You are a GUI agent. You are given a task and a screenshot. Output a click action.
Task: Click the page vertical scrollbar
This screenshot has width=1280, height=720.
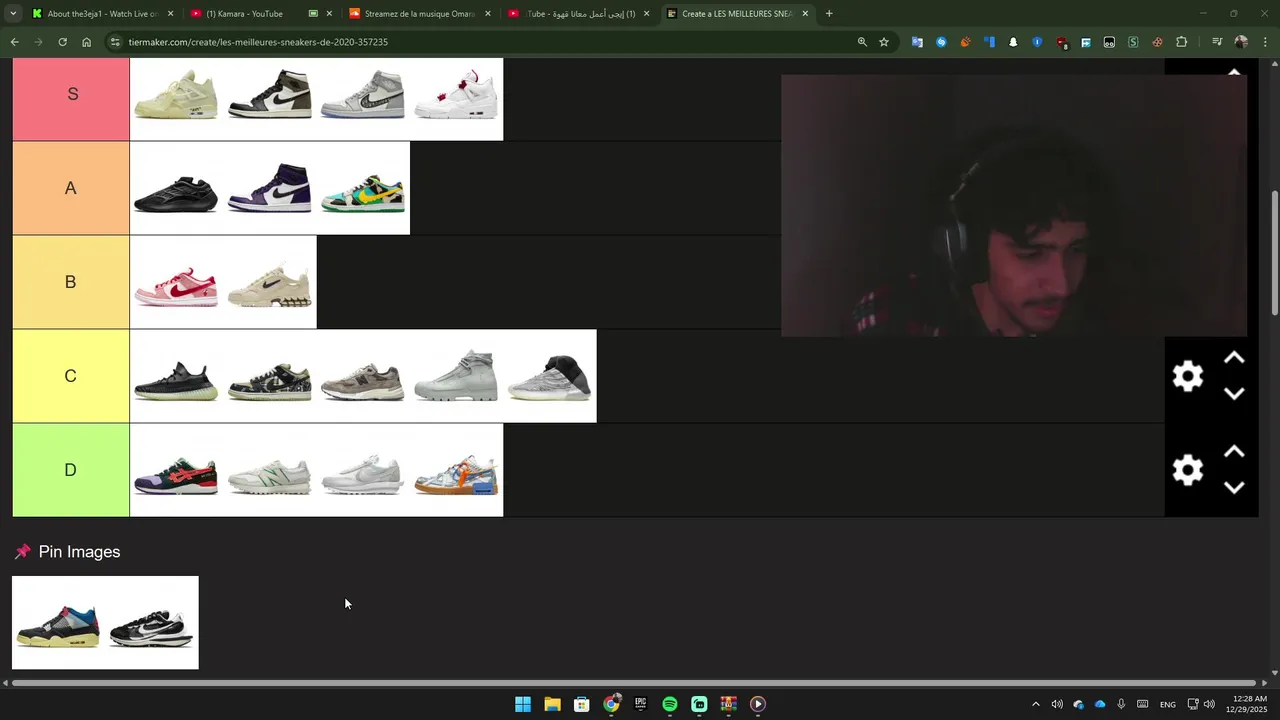coord(1274,255)
